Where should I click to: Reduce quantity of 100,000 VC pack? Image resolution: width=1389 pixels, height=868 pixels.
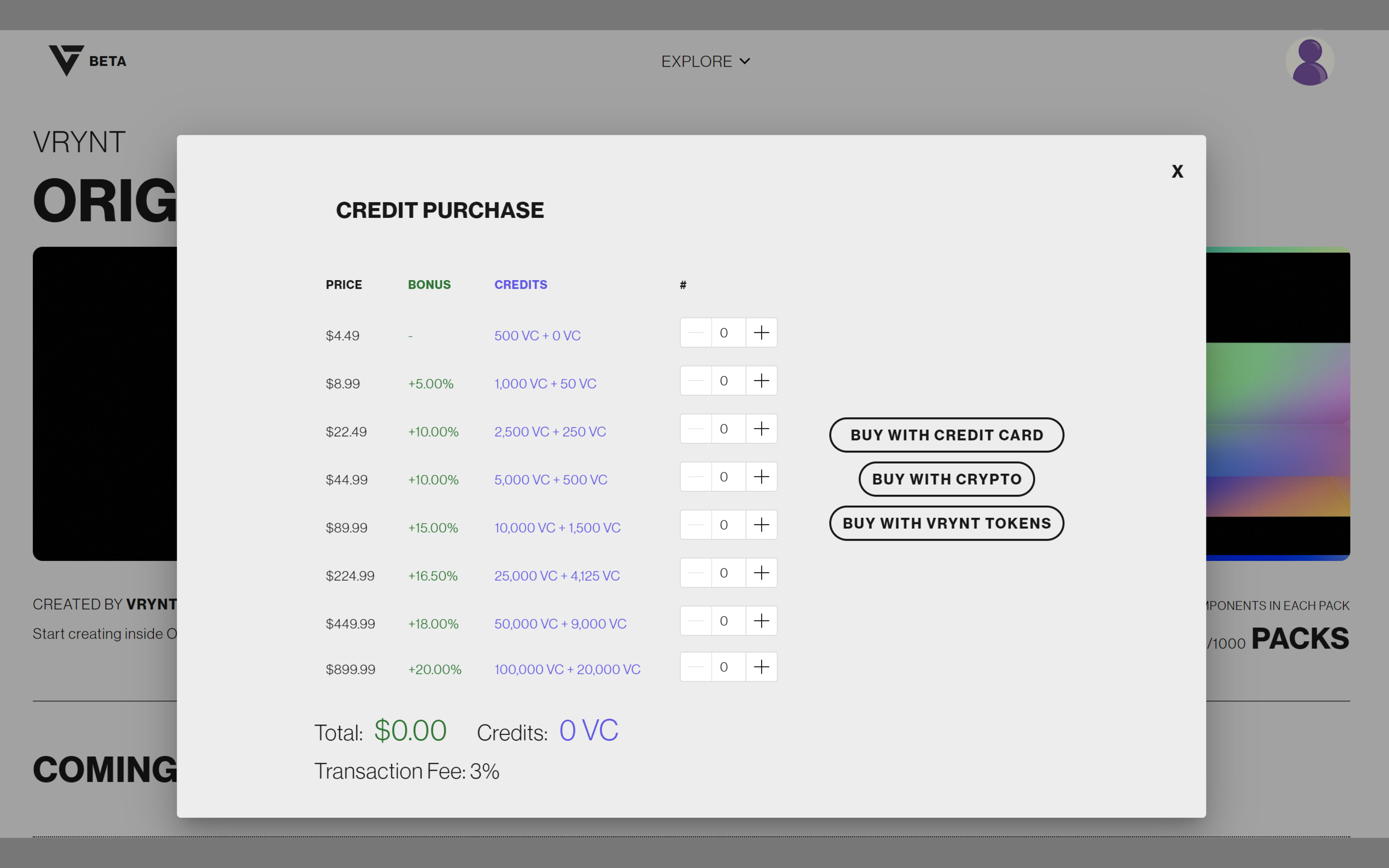[x=696, y=667]
